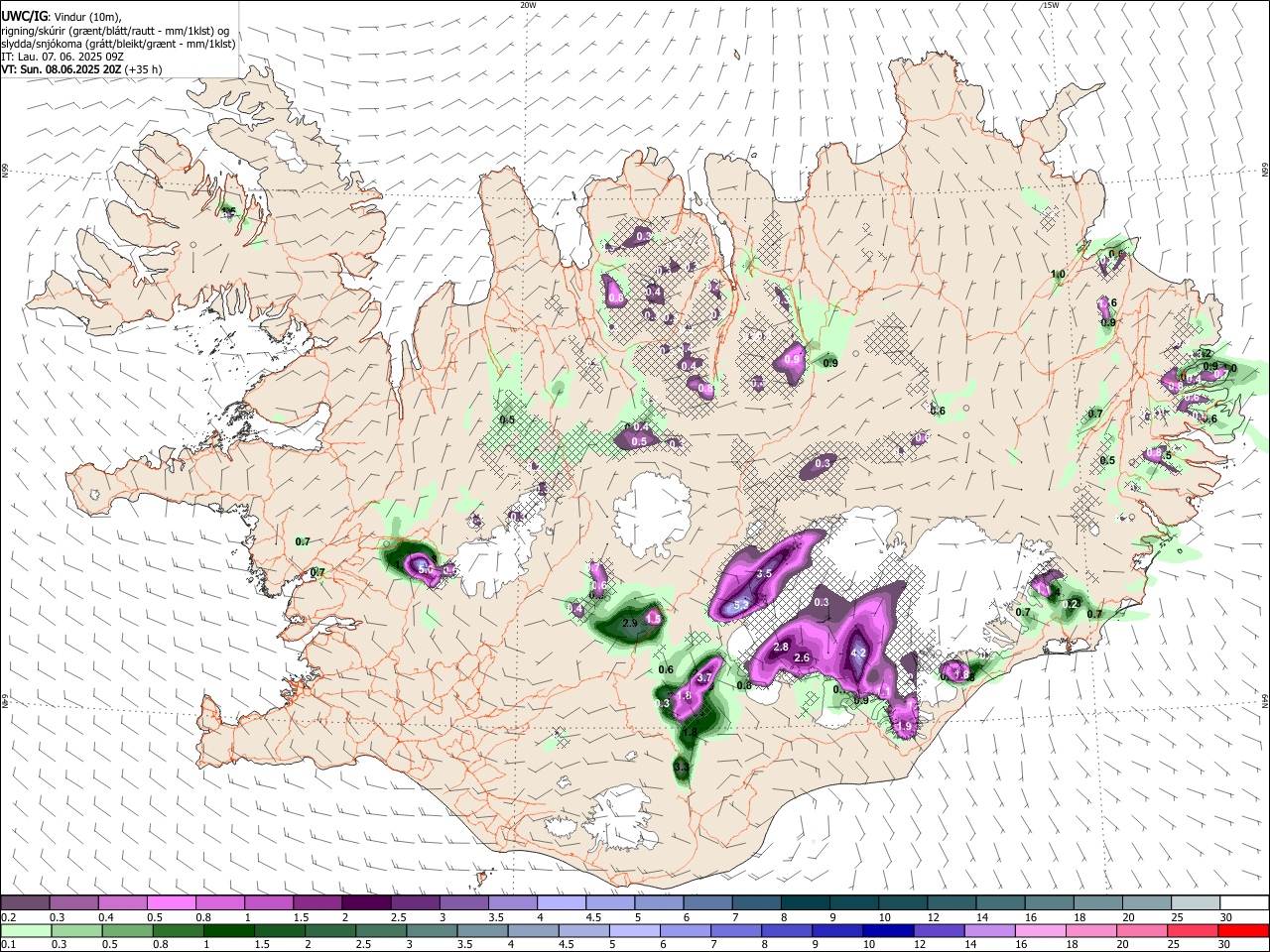Click the 2.9 rain value on the map
Screen dimensions: 1270x952
coord(629,623)
